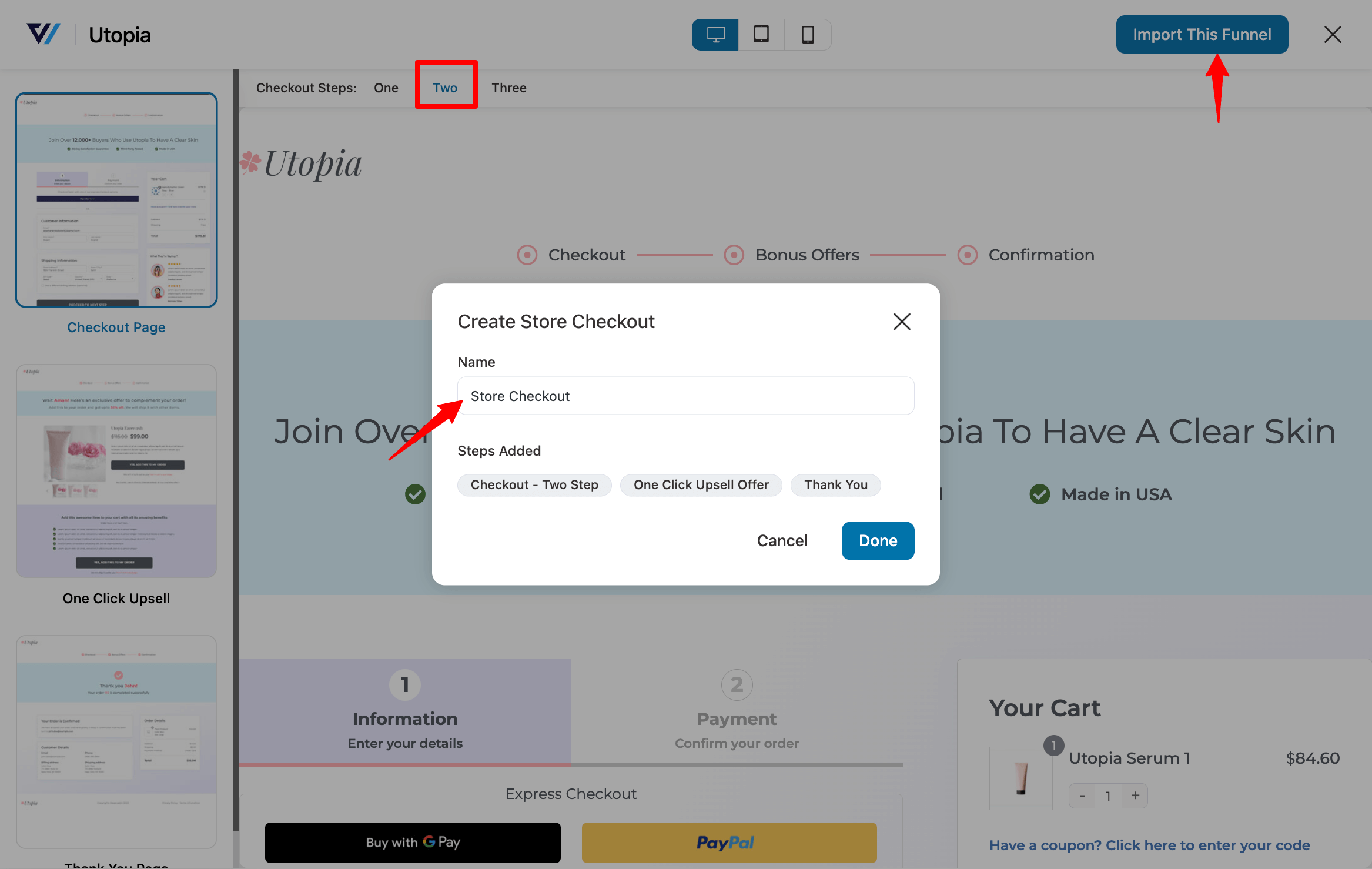Image resolution: width=1372 pixels, height=869 pixels.
Task: Select the Checkout progress step circle
Action: [527, 255]
